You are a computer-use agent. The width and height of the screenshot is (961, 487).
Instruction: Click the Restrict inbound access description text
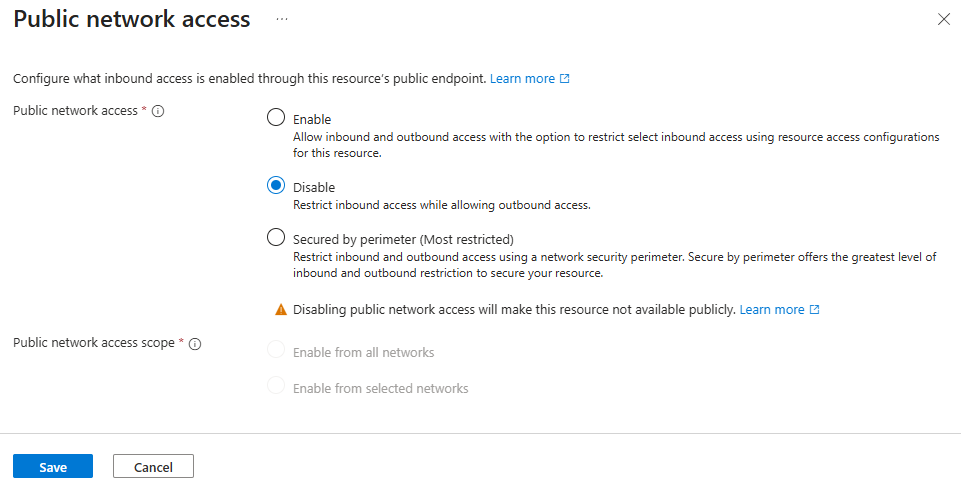click(x=442, y=205)
